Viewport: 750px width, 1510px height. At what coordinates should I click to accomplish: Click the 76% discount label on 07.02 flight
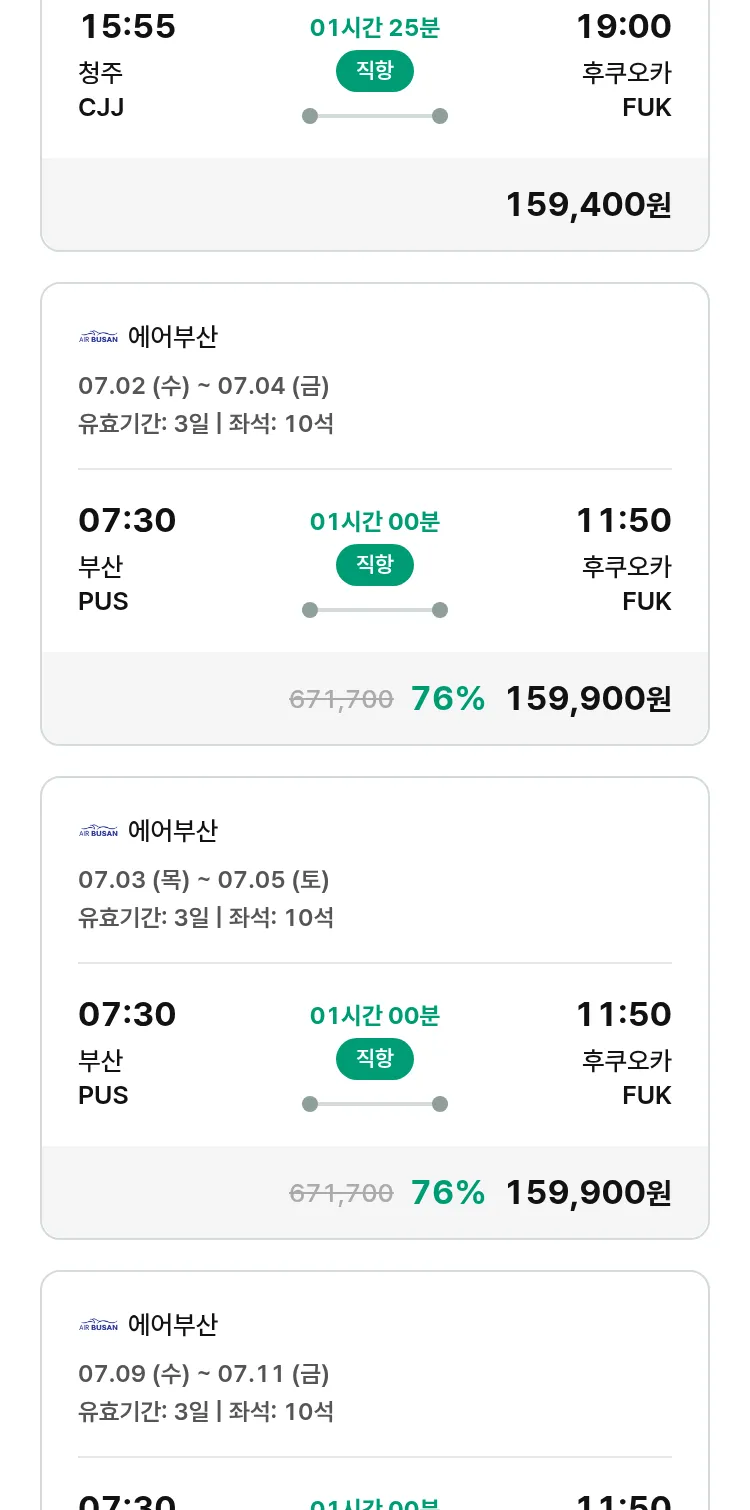[x=448, y=699]
